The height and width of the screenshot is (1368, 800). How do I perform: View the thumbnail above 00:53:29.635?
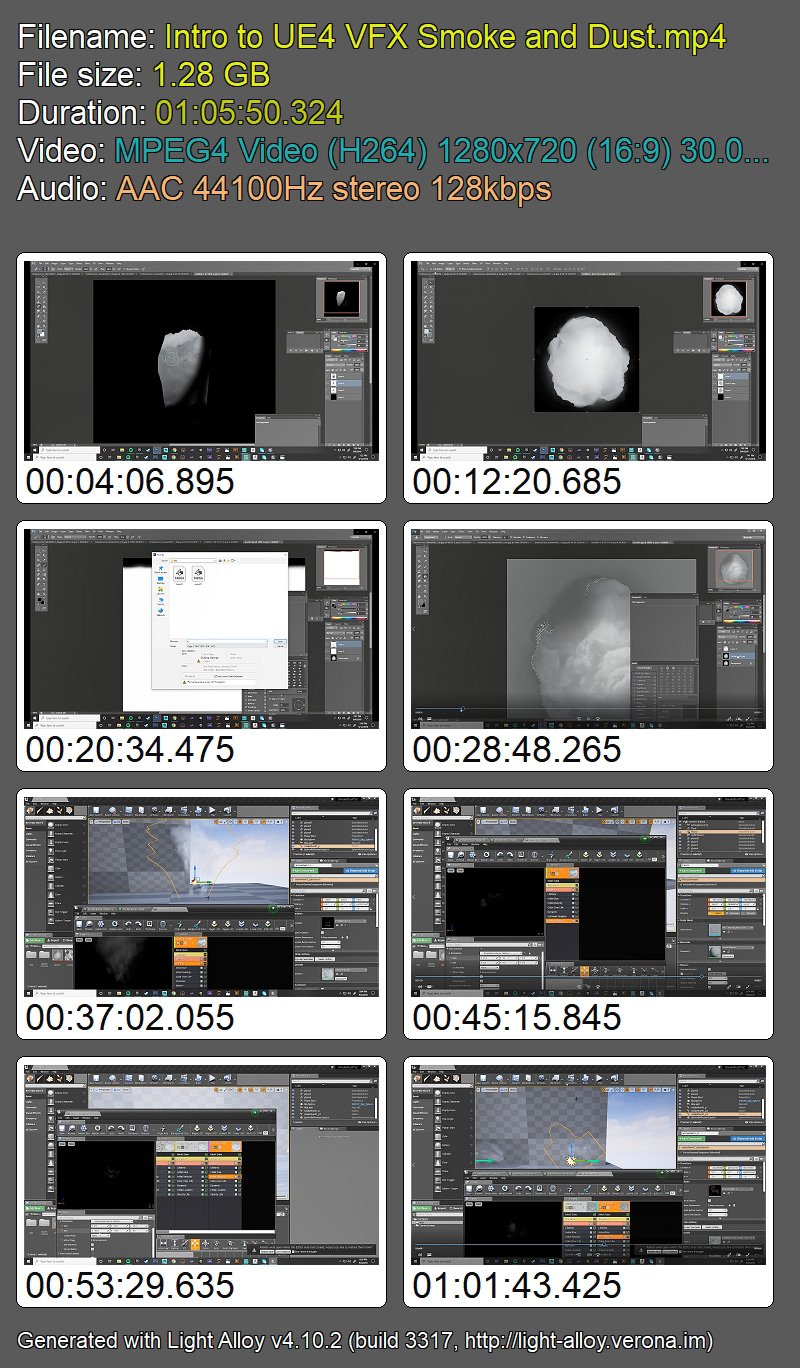tap(201, 1165)
